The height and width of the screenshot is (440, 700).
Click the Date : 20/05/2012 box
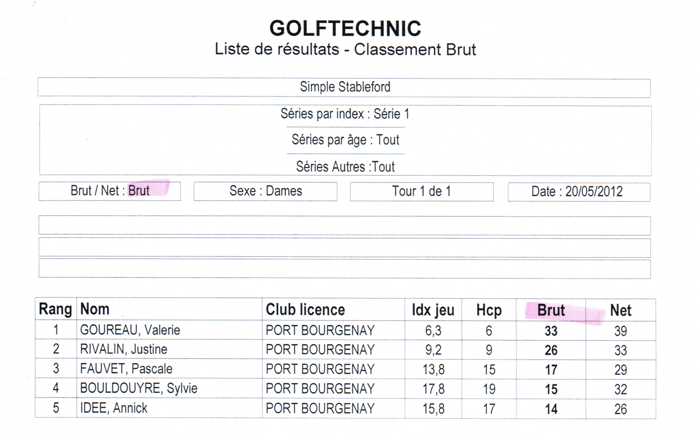tap(579, 192)
